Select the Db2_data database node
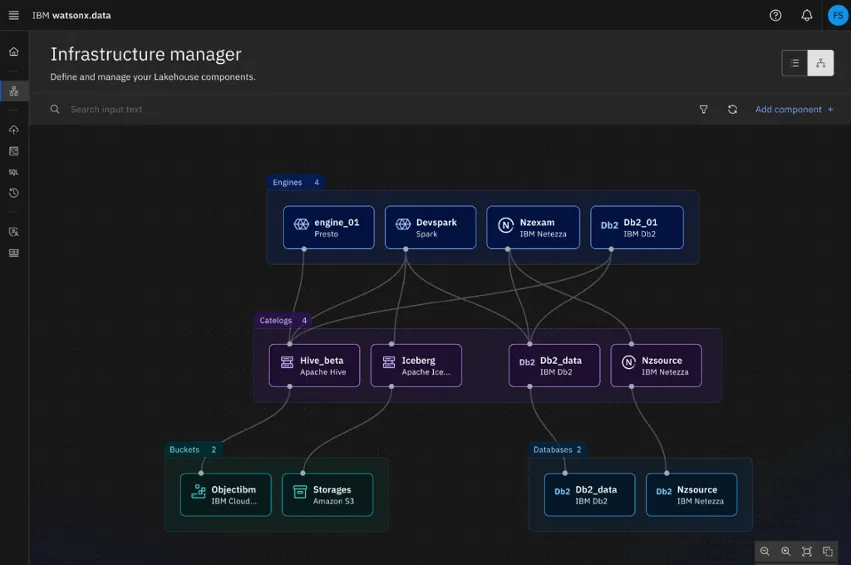 590,495
